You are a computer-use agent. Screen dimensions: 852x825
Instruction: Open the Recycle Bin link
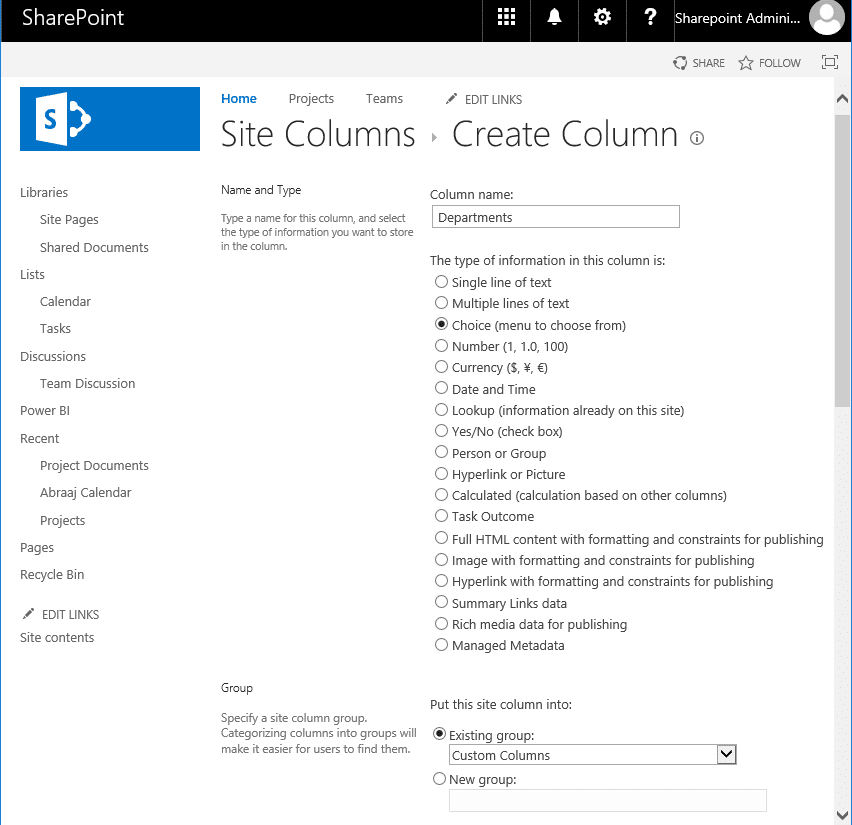(52, 574)
